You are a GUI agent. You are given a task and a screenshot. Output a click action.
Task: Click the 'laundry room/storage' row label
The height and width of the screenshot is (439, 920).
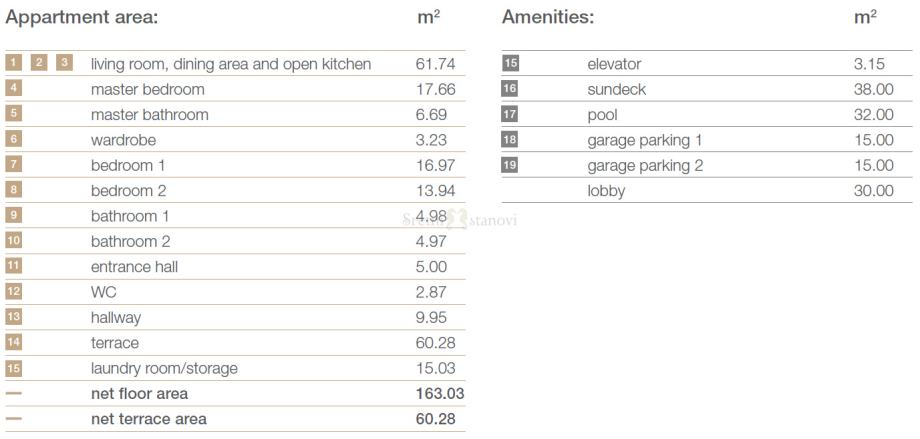point(164,368)
